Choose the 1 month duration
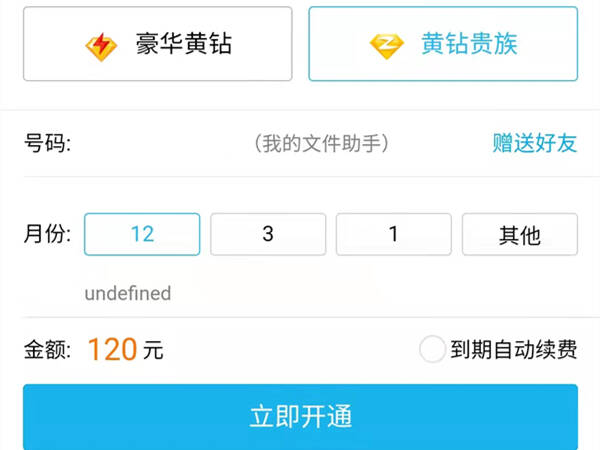Screen dimensions: 600x450 coord(394,234)
